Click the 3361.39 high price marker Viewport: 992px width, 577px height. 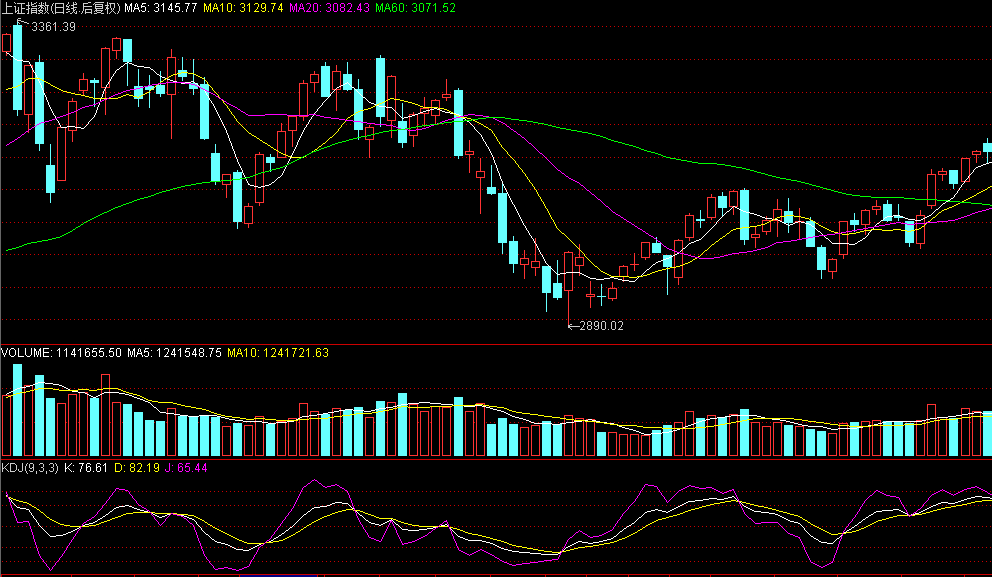[53, 27]
